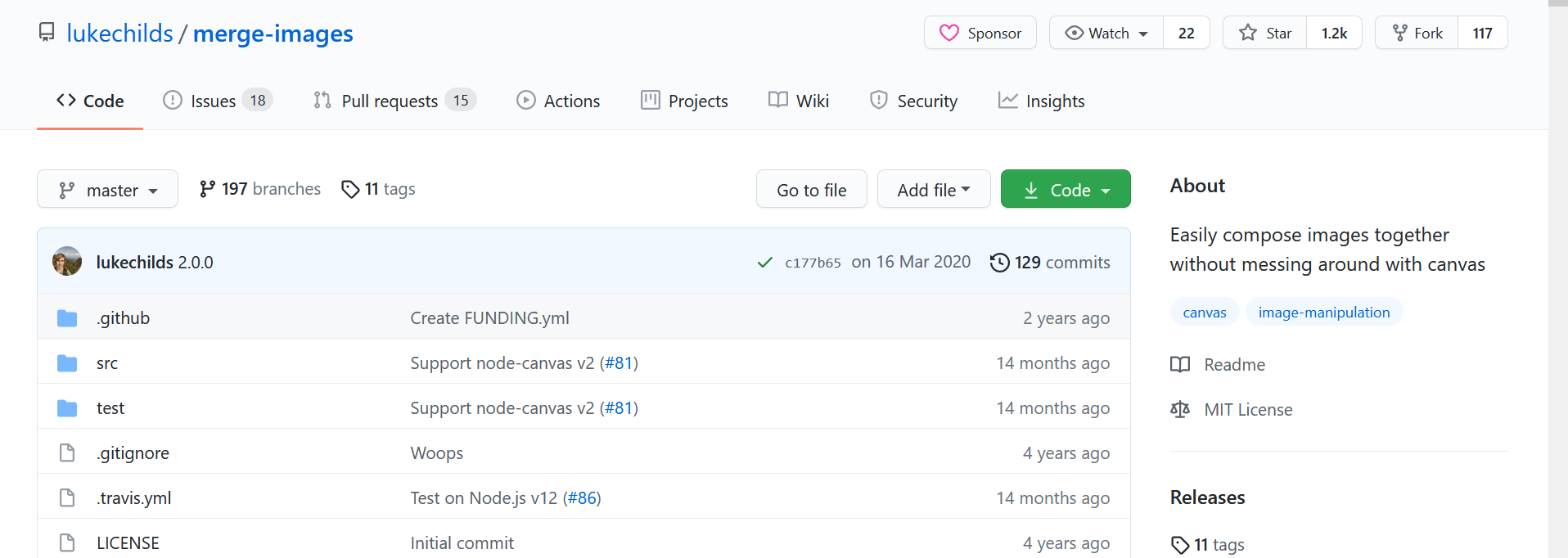
Task: Click the .github folder icon
Action: click(x=67, y=318)
